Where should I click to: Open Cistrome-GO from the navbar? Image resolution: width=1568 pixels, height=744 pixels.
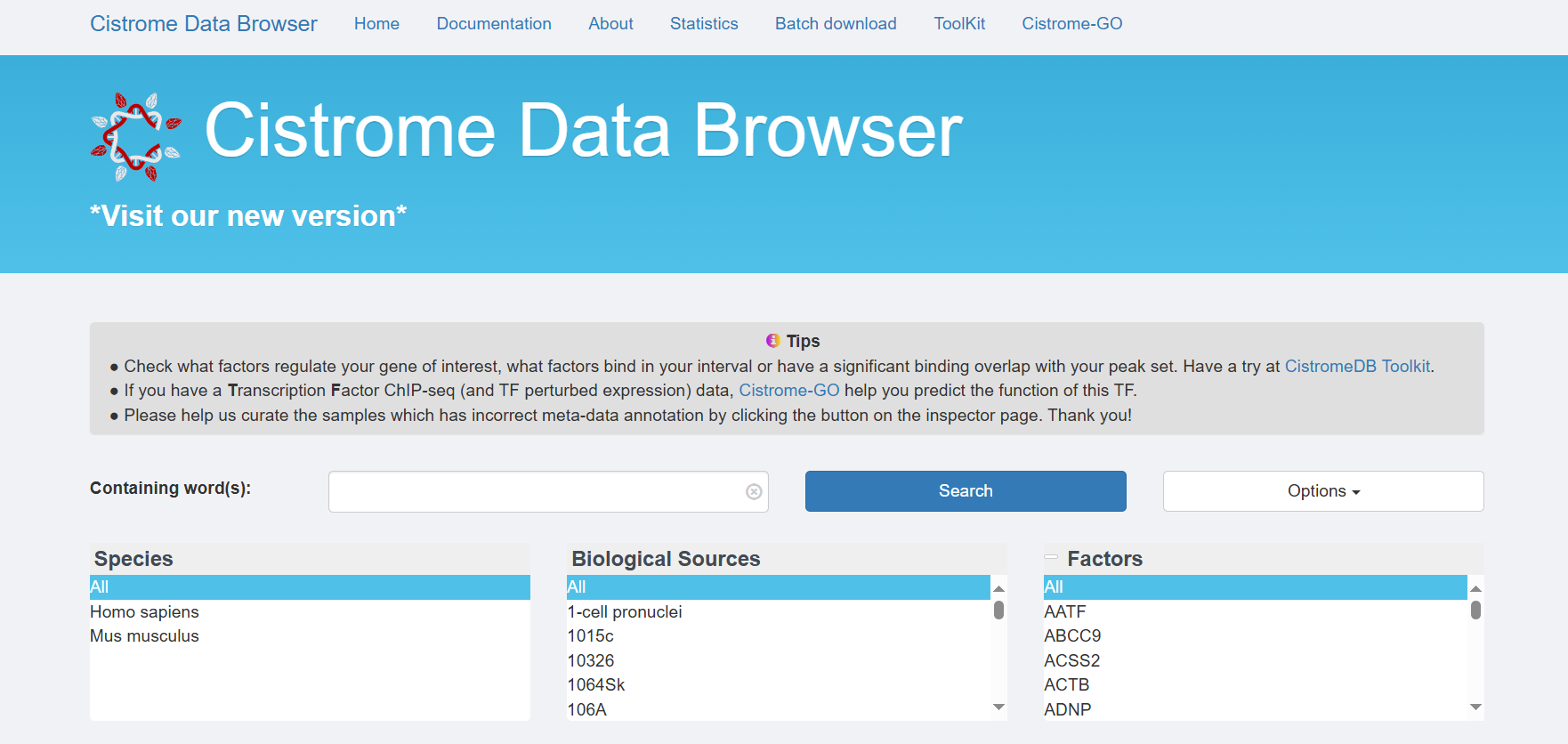click(x=1071, y=24)
